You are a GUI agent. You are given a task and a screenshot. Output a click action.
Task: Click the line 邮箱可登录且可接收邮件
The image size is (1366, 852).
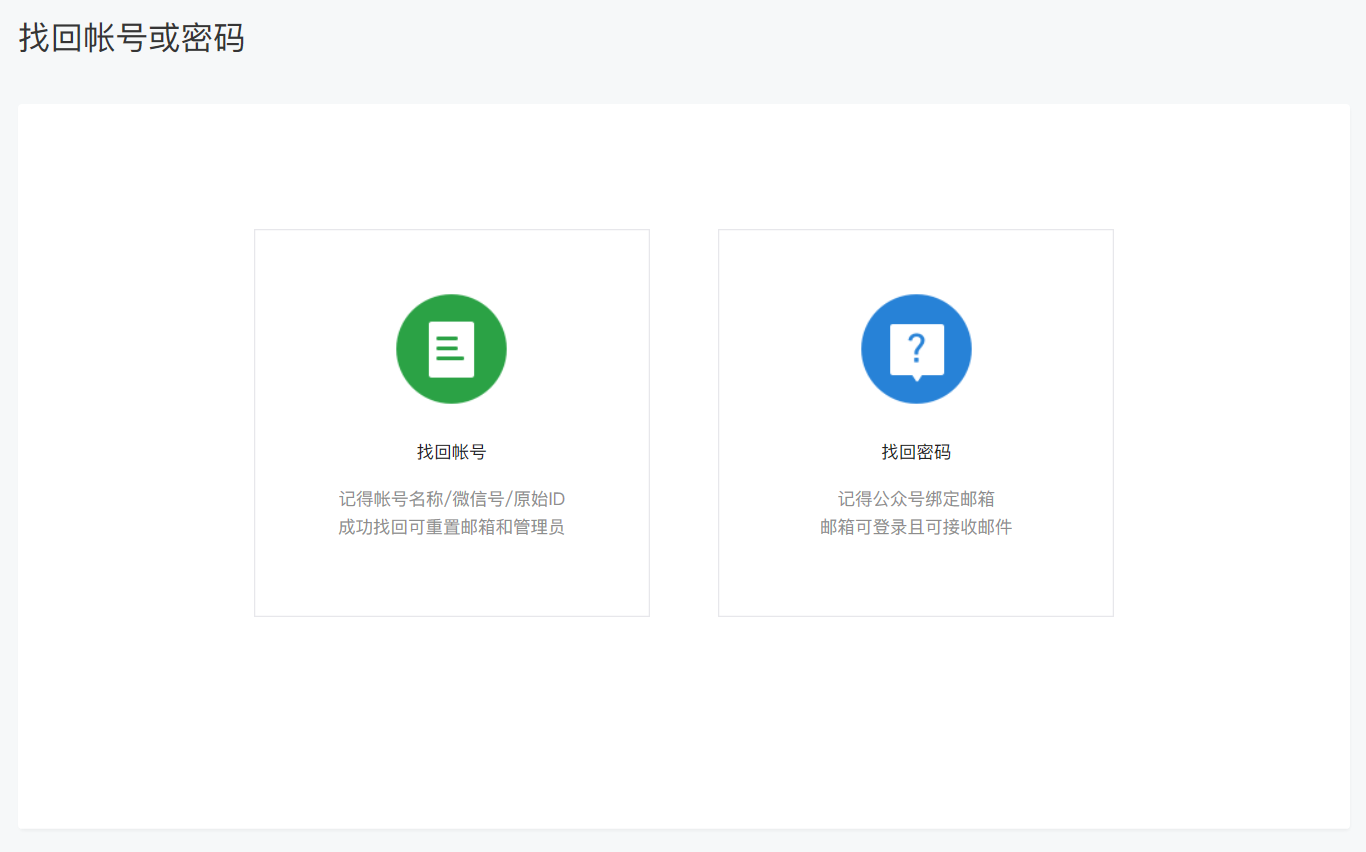916,526
